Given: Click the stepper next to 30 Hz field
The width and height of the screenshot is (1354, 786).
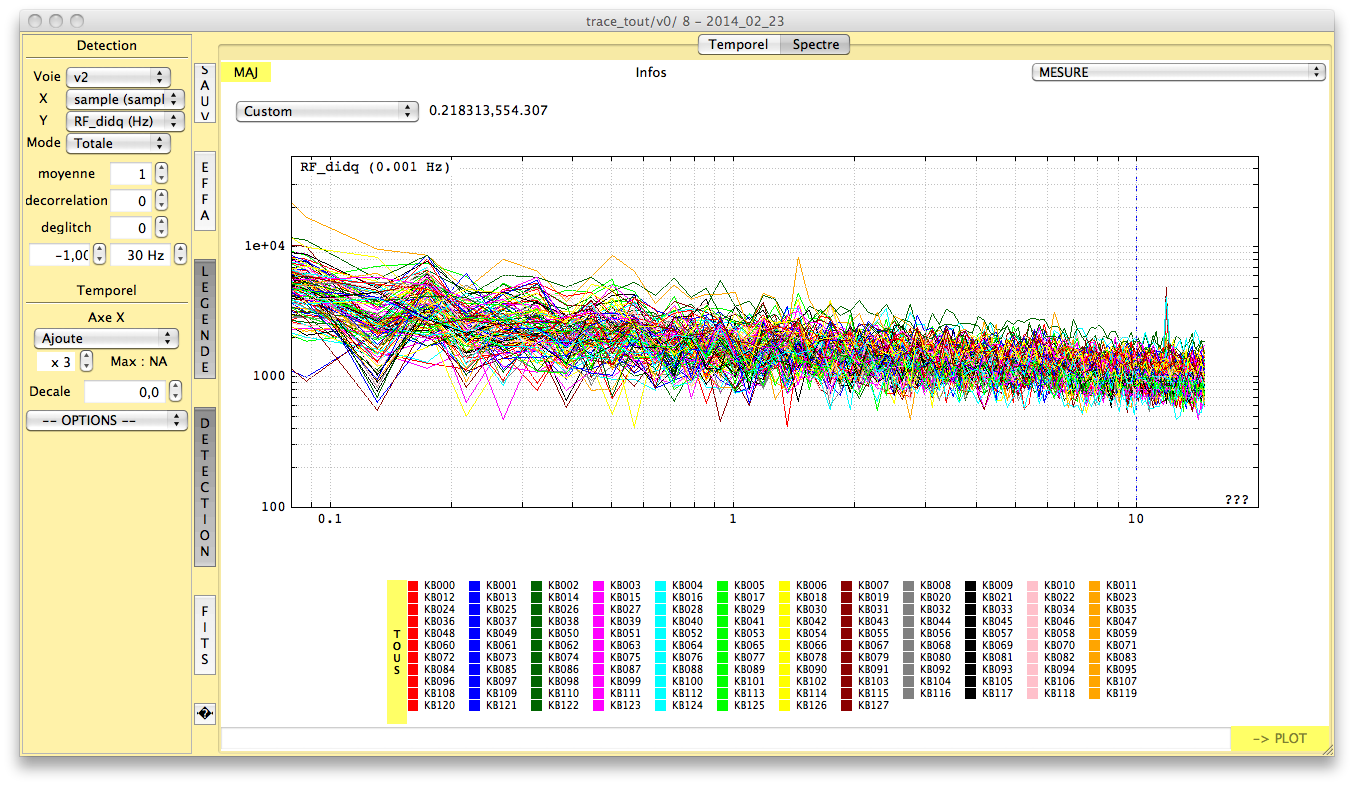Looking at the screenshot, I should click(180, 254).
